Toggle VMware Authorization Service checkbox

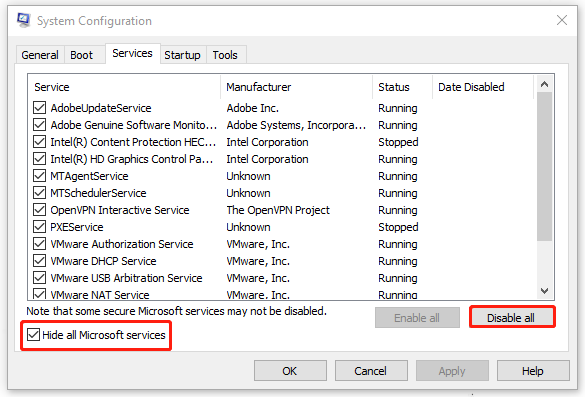click(40, 244)
